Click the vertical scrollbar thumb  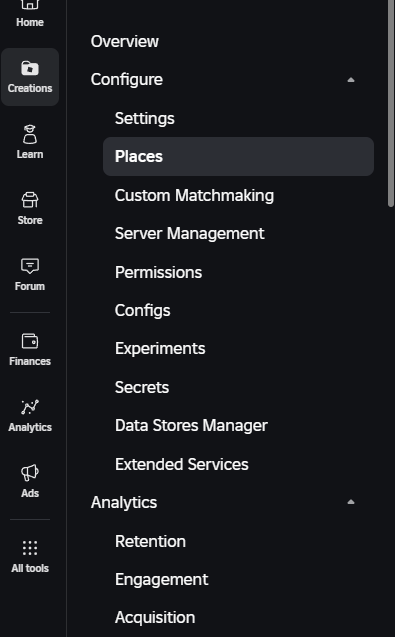[391, 104]
